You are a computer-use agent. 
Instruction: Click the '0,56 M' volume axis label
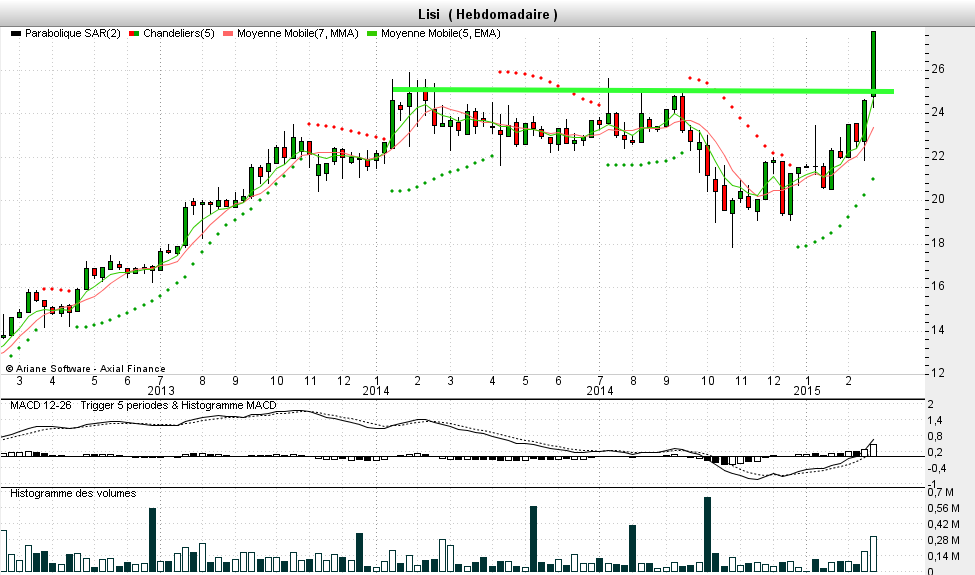pos(943,508)
